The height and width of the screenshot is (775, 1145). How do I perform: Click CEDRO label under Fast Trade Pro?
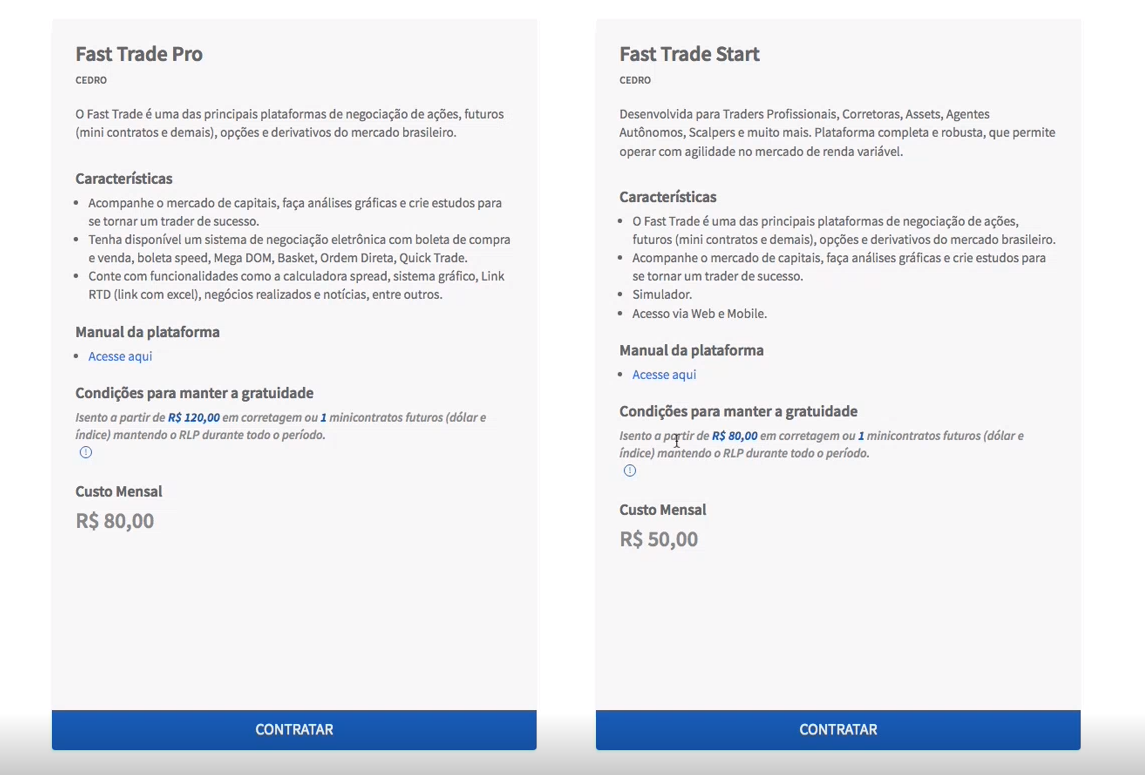[x=91, y=80]
